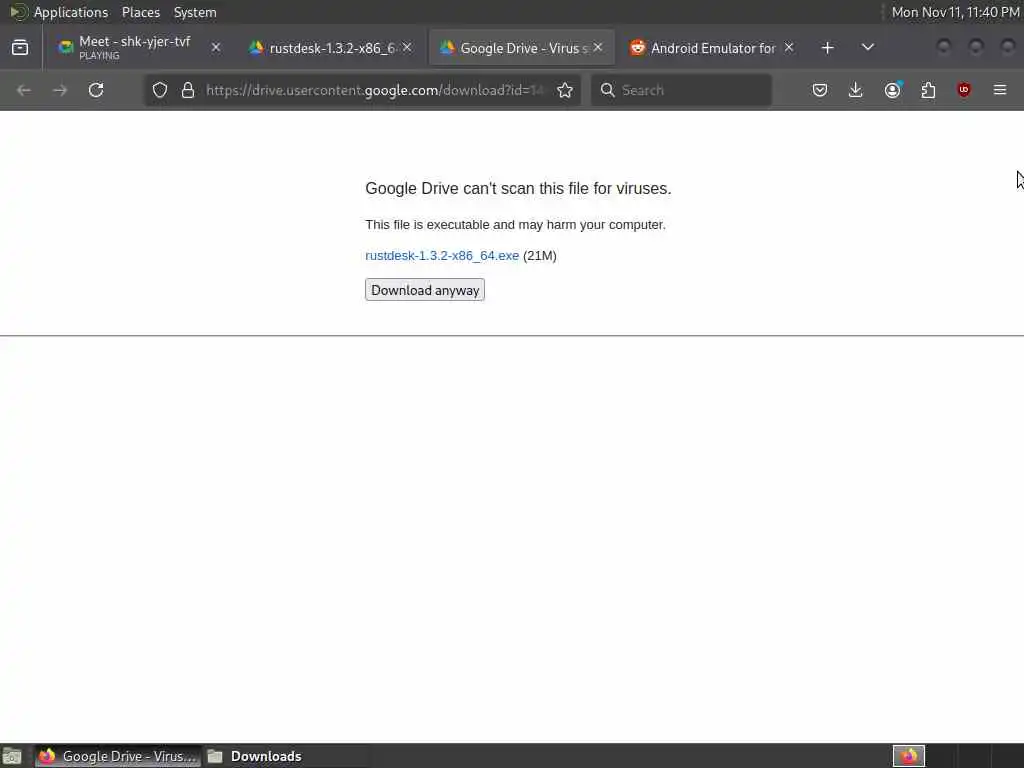Reload the current page

(96, 90)
